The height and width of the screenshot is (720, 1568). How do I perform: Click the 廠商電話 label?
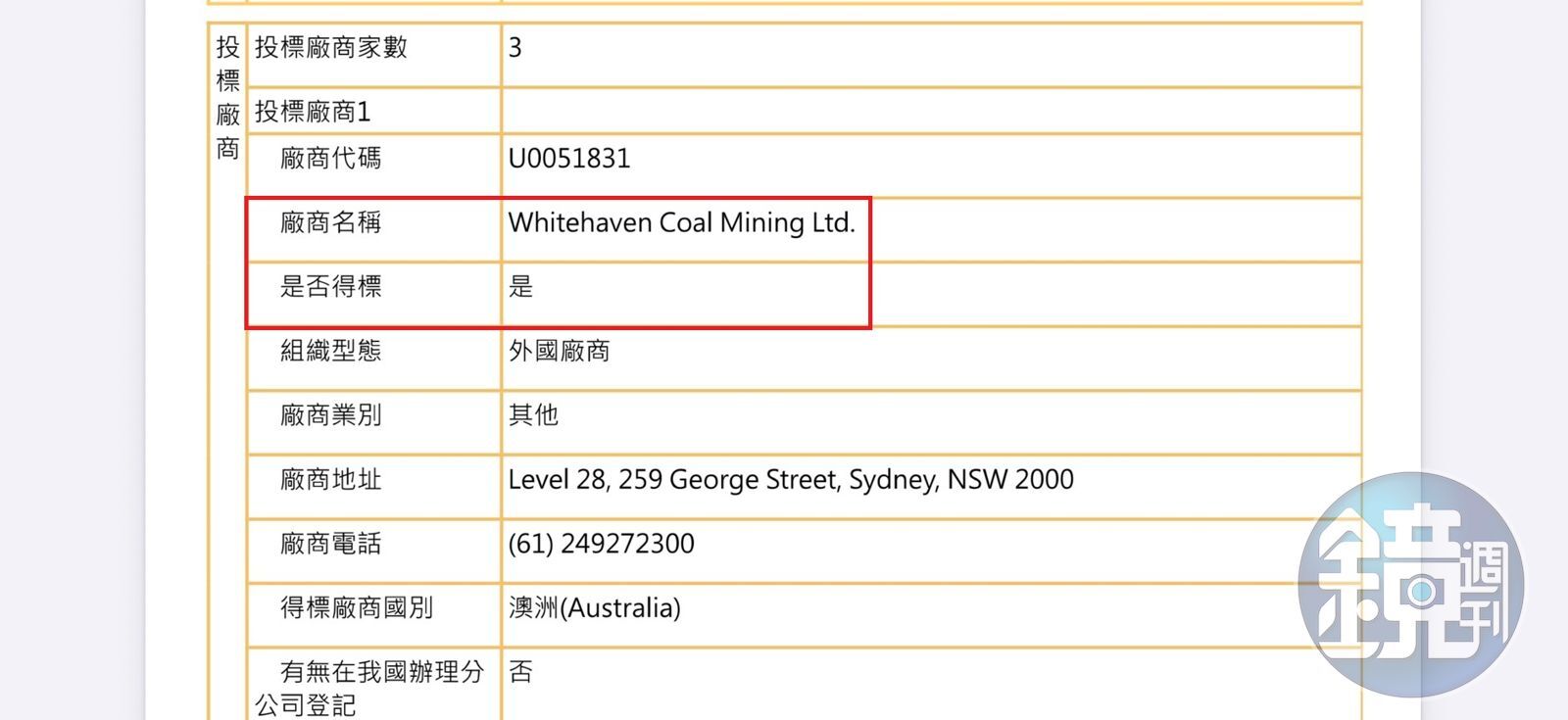coord(331,544)
